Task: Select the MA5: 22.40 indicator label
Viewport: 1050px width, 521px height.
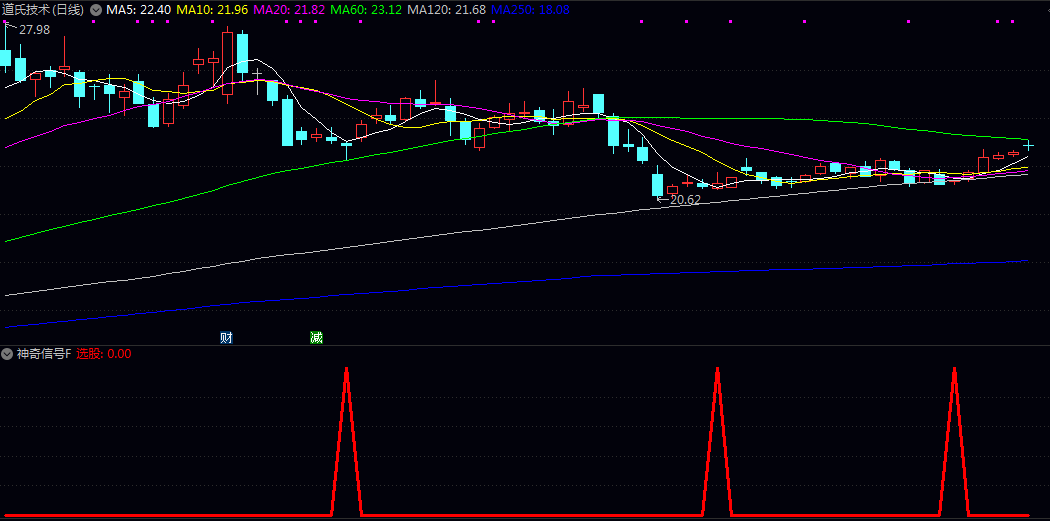Action: 138,9
